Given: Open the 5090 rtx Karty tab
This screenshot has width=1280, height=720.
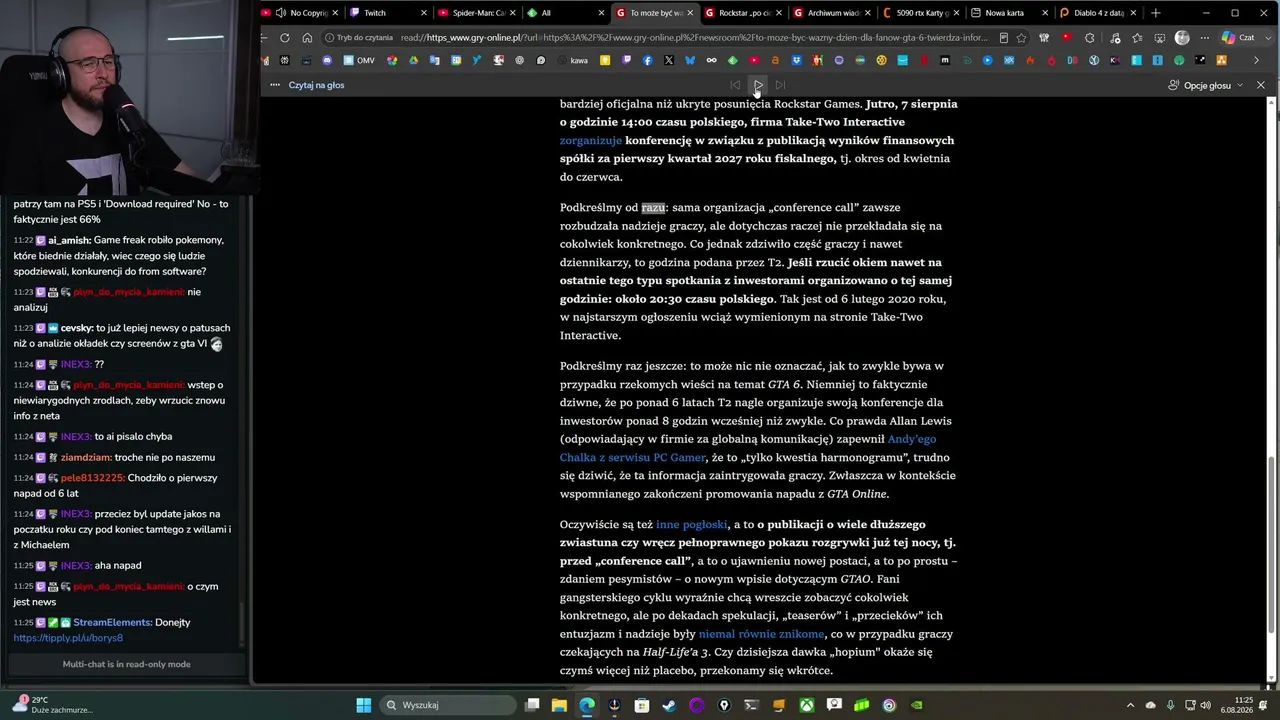Looking at the screenshot, I should 920,13.
